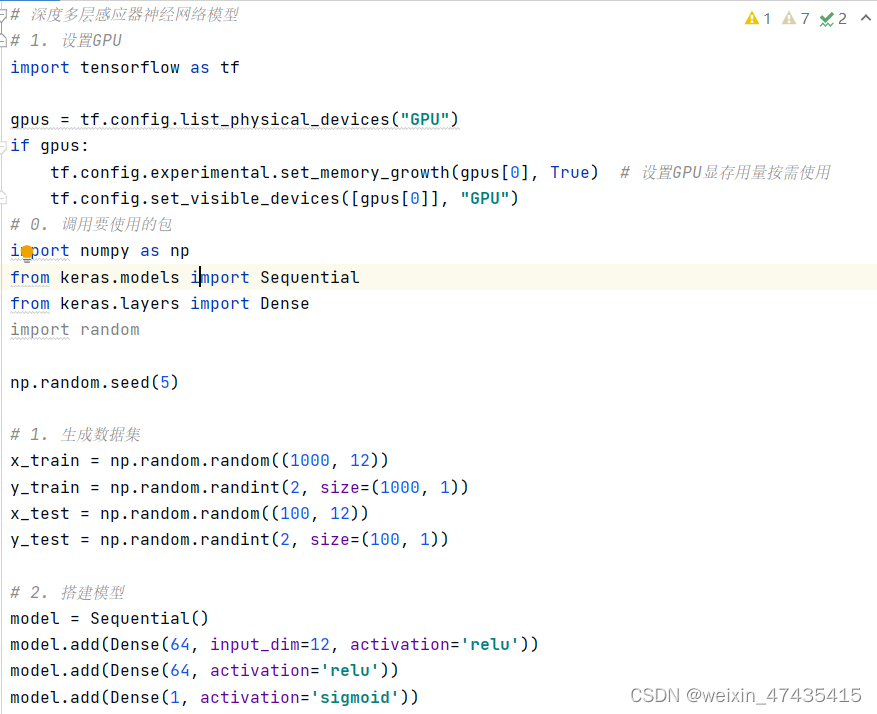Click on the 'sigmoid' activation string
Screen dimensions: 877x714
pyautogui.click(x=355, y=698)
